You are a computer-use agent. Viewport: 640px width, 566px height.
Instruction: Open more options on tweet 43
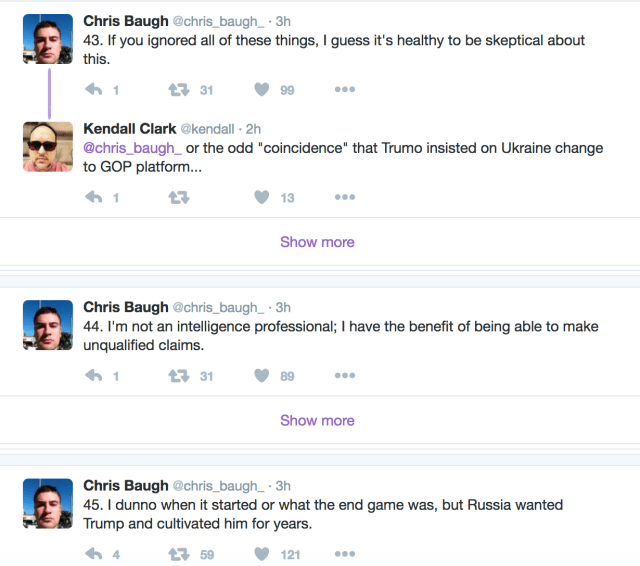tap(345, 90)
